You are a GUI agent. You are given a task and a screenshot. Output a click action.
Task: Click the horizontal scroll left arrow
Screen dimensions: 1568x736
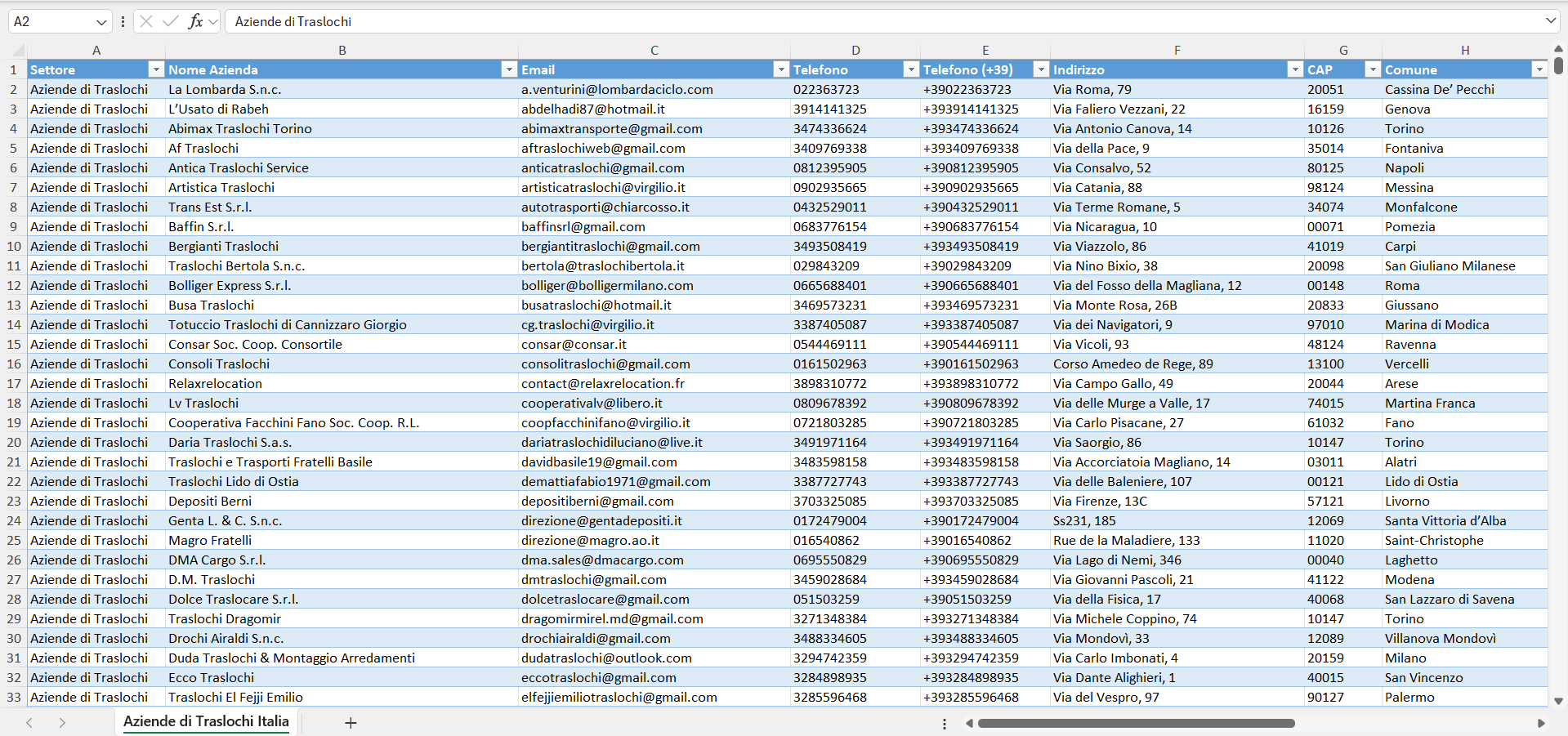pos(969,724)
